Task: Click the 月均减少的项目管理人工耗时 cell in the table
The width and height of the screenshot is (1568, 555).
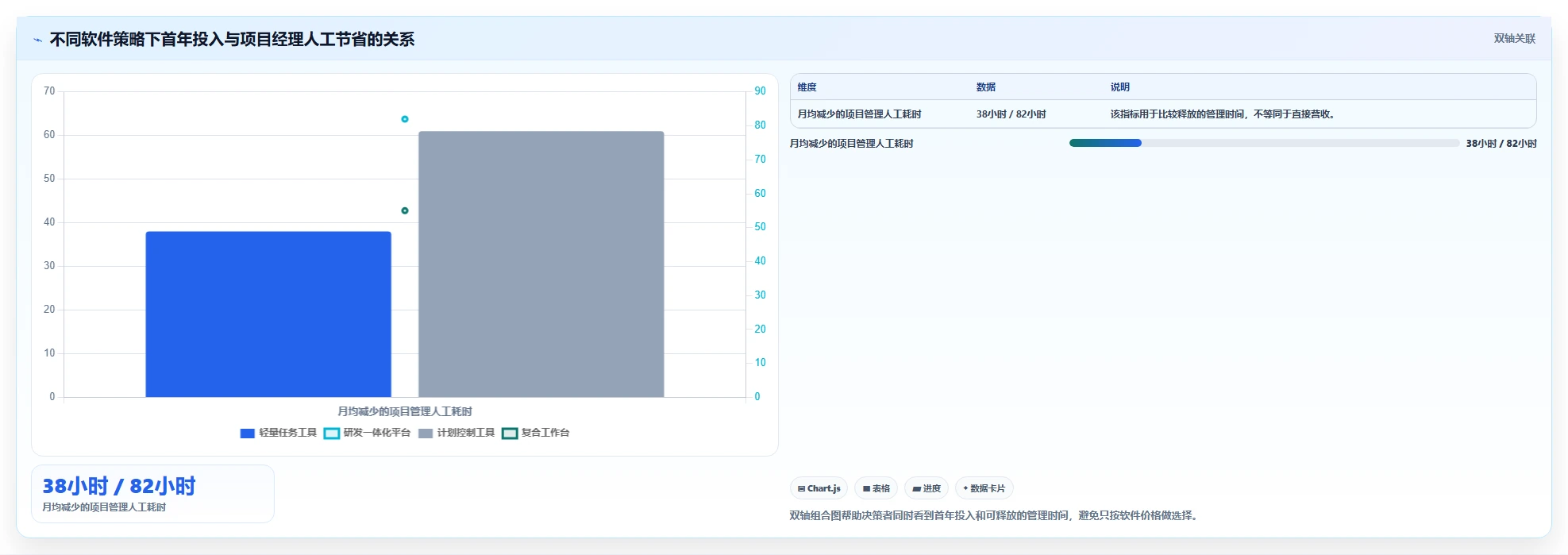Action: 859,114
